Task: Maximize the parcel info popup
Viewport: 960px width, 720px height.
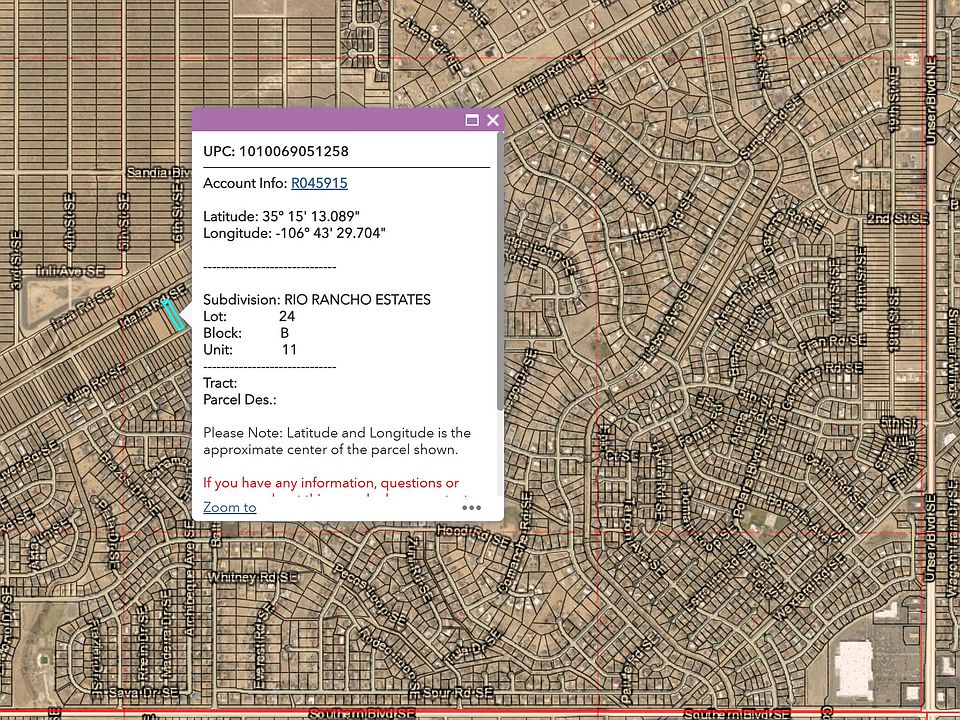Action: pyautogui.click(x=471, y=120)
